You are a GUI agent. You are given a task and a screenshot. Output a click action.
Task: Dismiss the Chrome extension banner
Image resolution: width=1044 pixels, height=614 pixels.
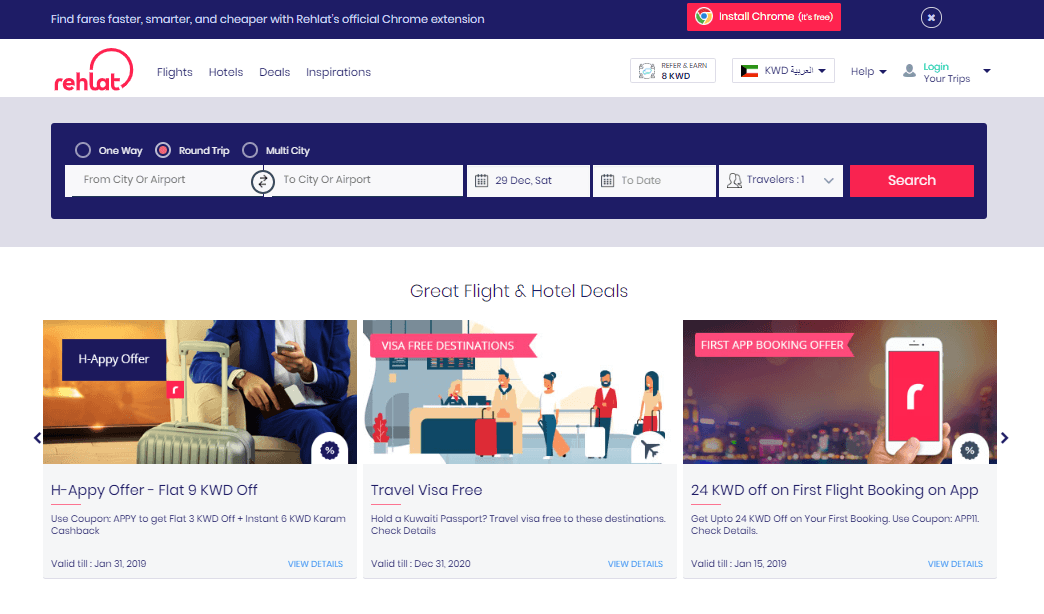coord(931,17)
